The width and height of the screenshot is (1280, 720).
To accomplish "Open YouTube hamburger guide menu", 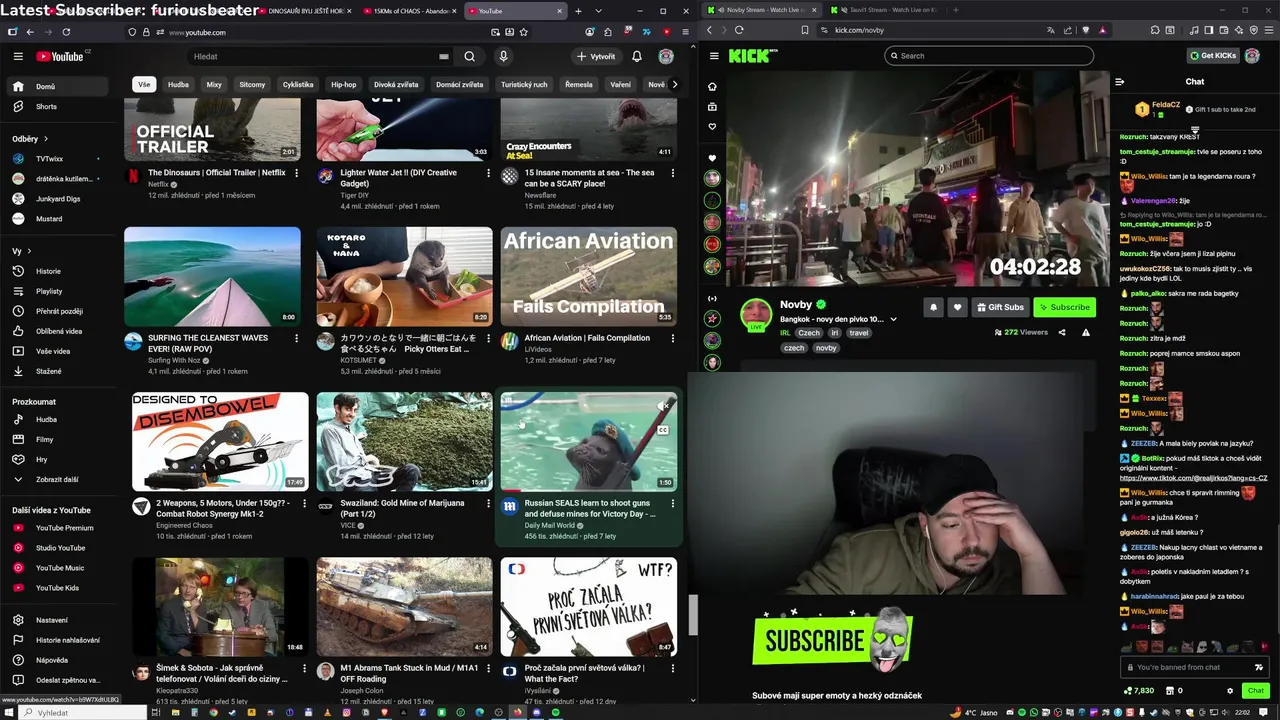I will (x=18, y=56).
